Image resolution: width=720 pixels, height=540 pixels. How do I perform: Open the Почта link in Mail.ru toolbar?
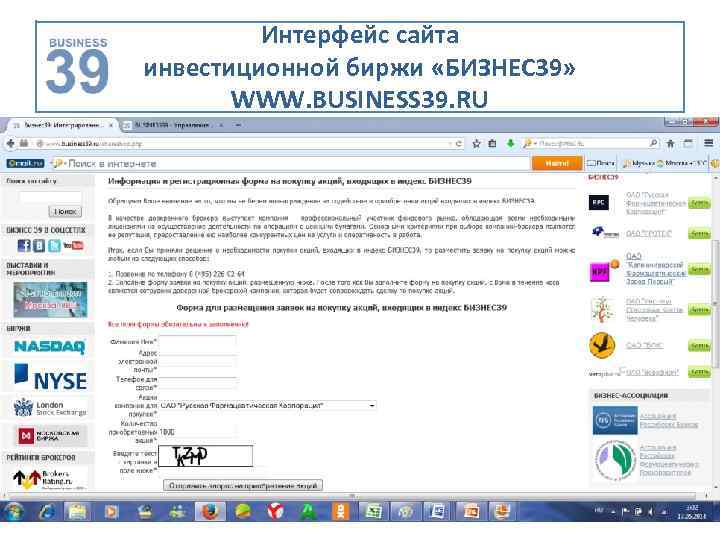(x=601, y=163)
